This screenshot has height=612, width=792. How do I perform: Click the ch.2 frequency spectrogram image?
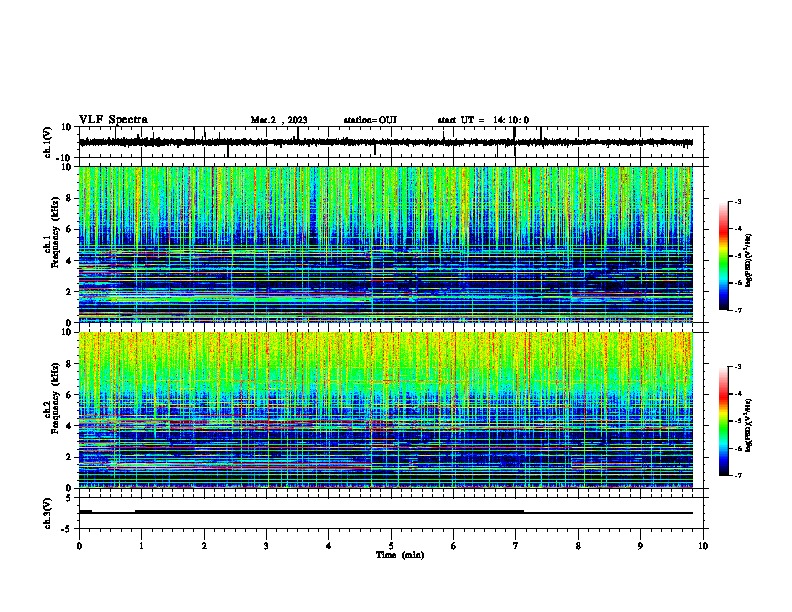coord(386,410)
